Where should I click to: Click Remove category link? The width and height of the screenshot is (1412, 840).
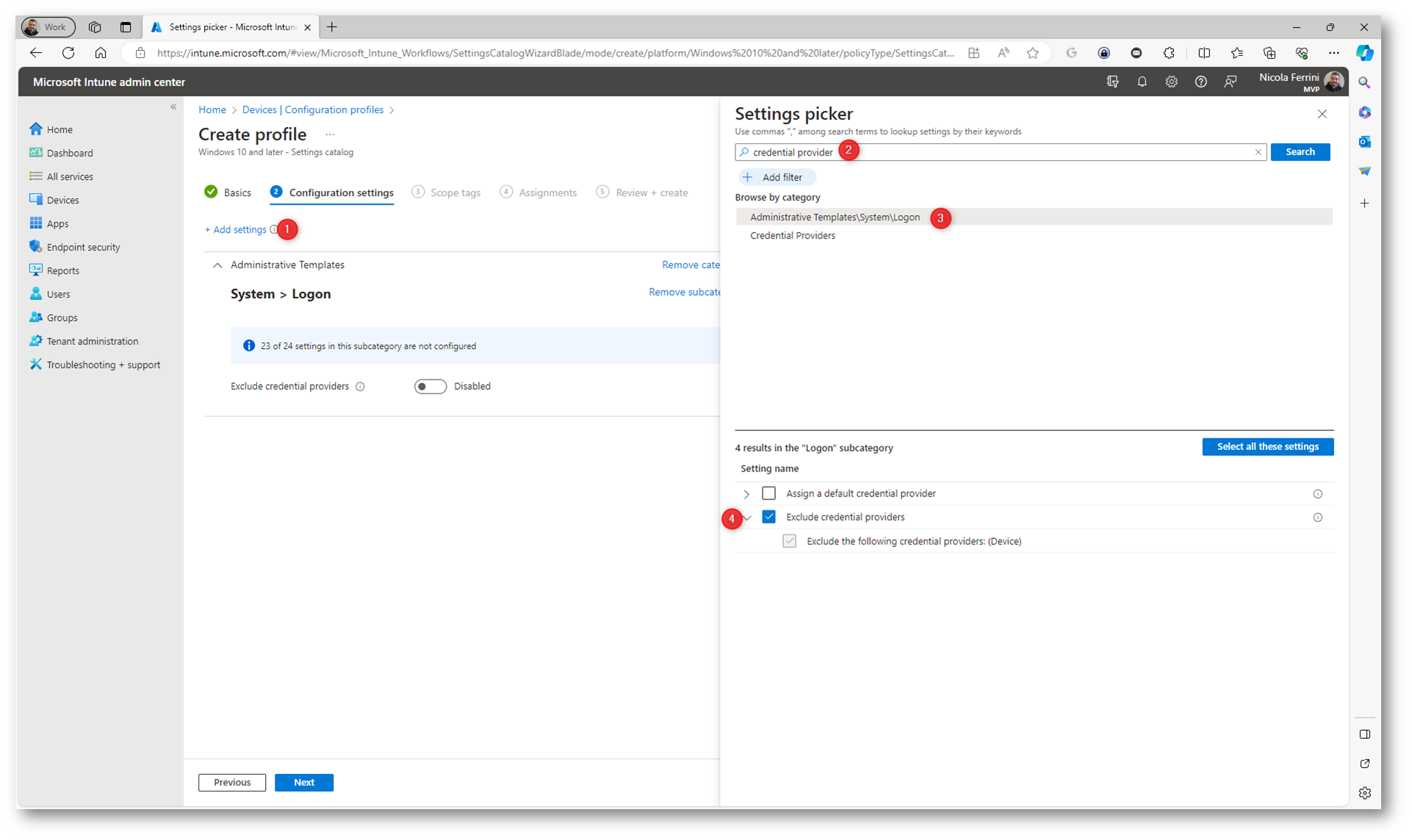[691, 265]
